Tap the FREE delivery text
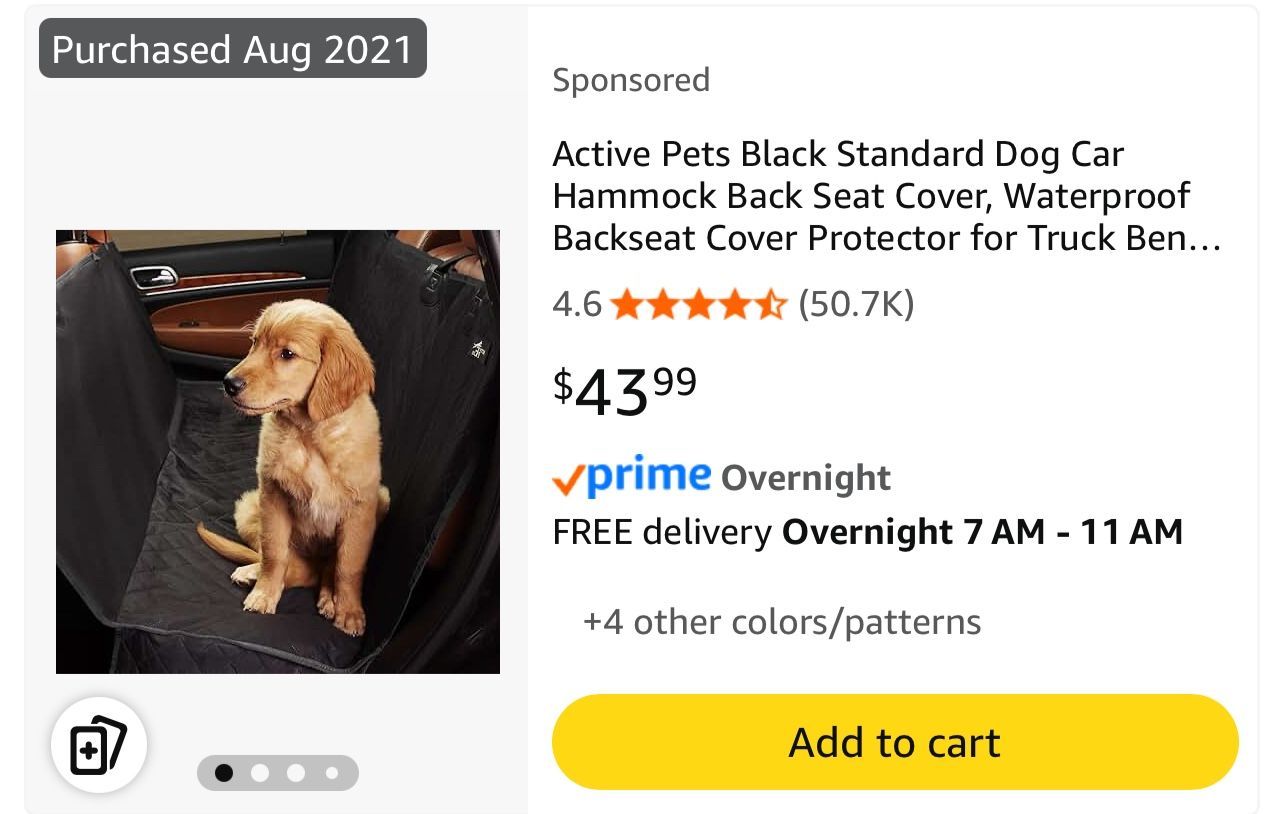The height and width of the screenshot is (814, 1284). (x=662, y=532)
